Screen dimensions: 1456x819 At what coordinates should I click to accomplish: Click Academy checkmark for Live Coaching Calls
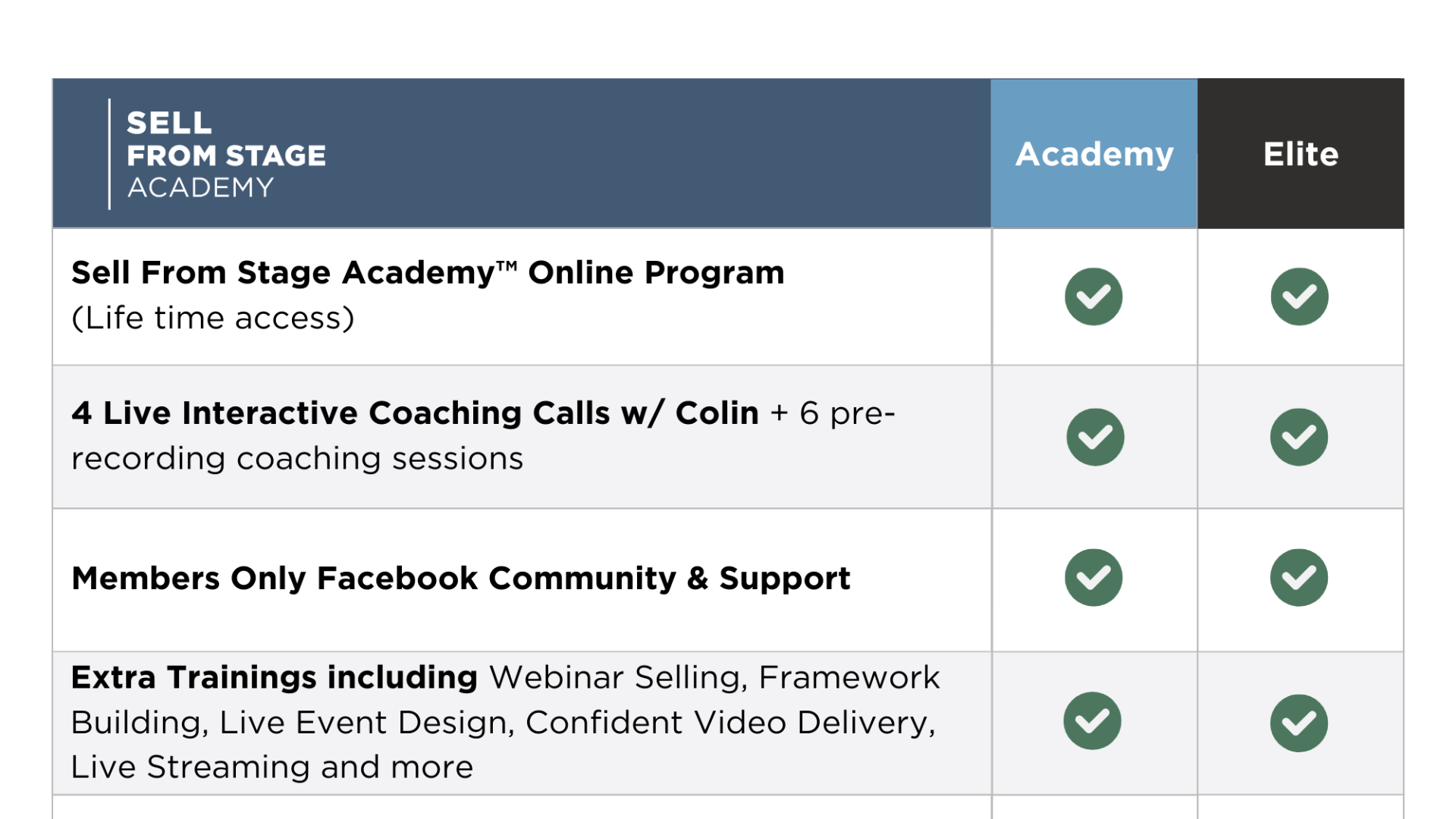click(1095, 437)
